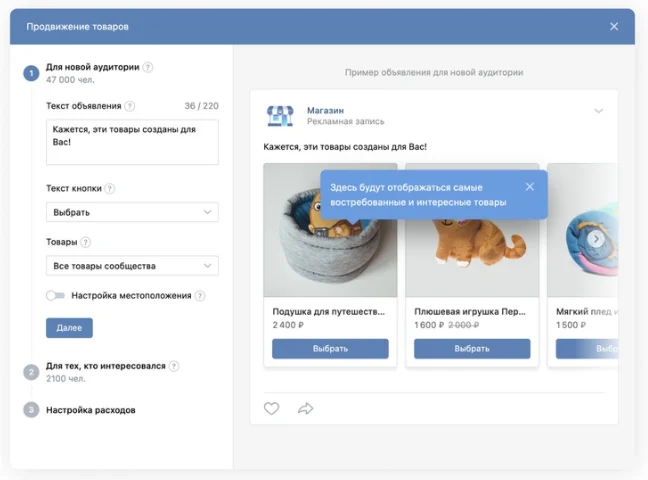Click the Рекламная запись label
The height and width of the screenshot is (480, 648).
pos(345,122)
